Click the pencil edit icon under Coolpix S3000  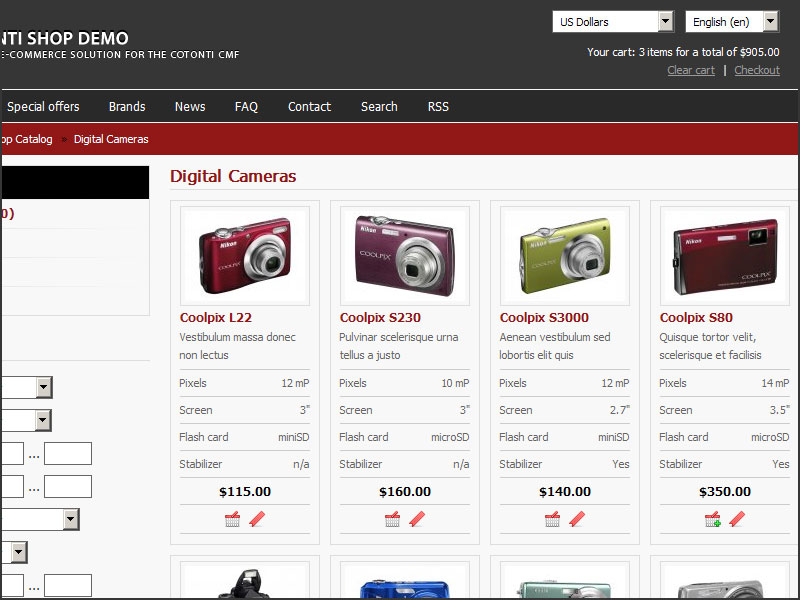point(577,519)
